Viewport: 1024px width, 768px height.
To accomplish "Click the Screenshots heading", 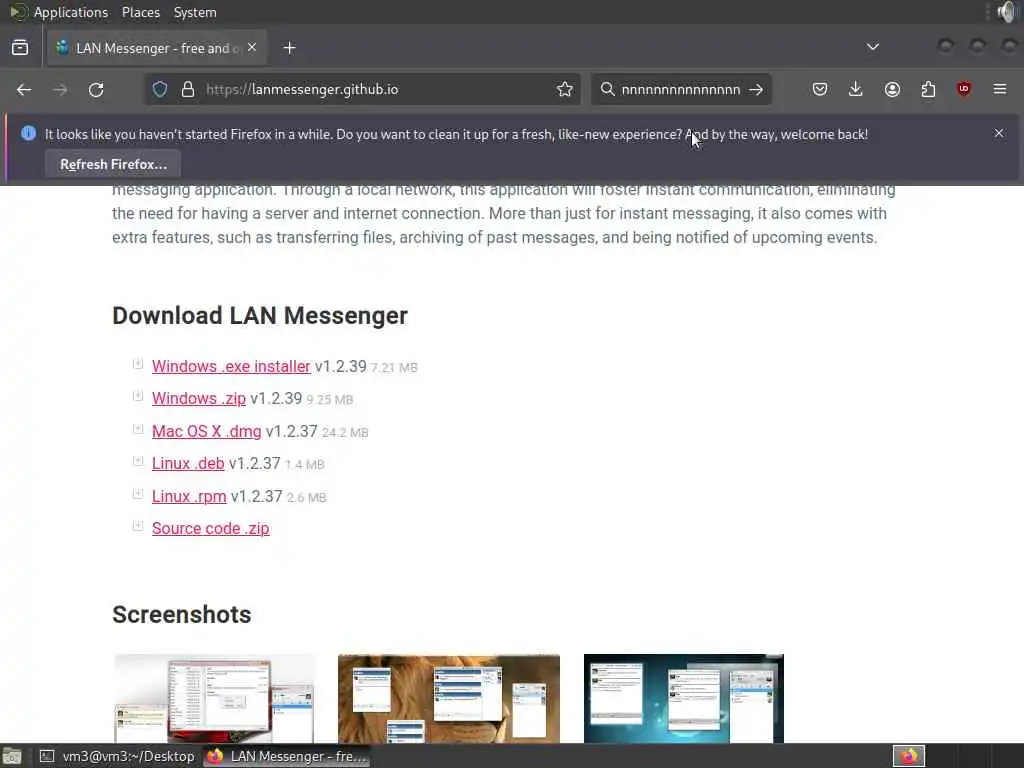I will point(182,615).
